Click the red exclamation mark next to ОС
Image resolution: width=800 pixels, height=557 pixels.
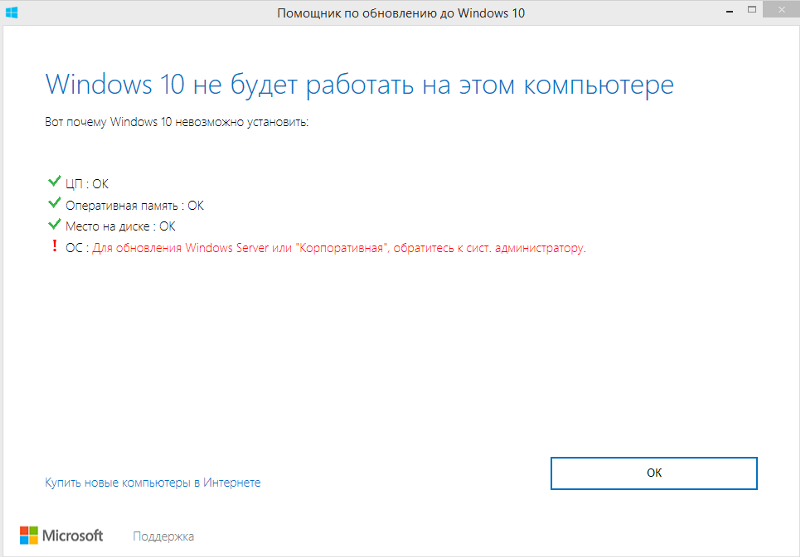click(x=55, y=246)
